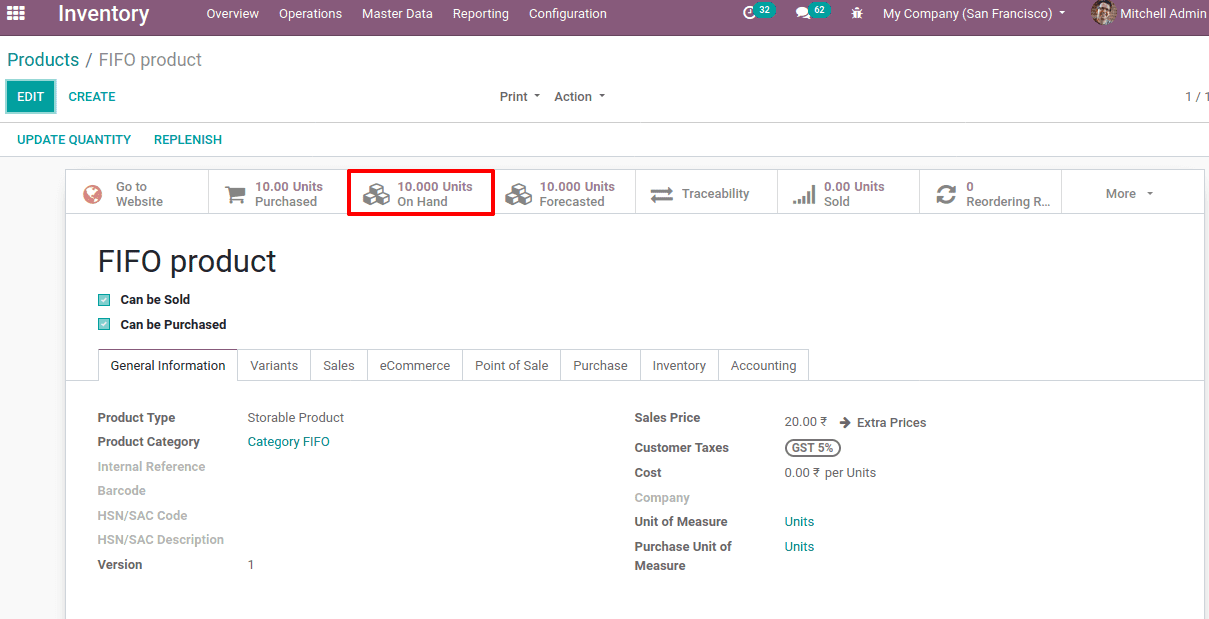1209x619 pixels.
Task: Open the Category FIFO link
Action: click(288, 442)
